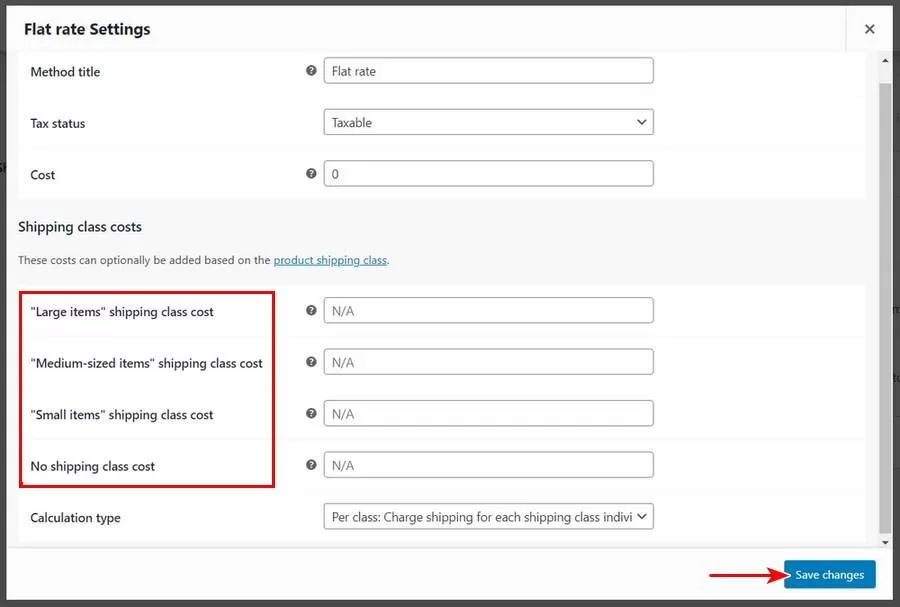Click the No shipping class cost field
The width and height of the screenshot is (900, 607).
point(488,465)
